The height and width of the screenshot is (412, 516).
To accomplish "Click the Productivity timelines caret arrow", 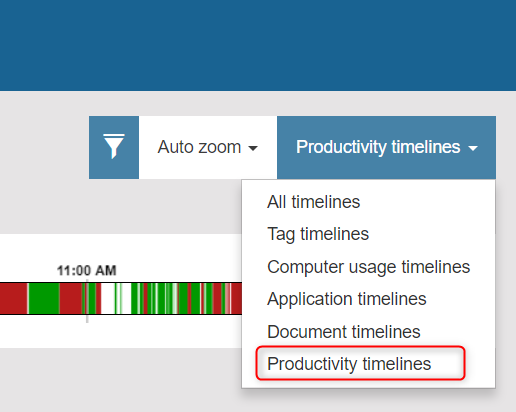I will 473,148.
